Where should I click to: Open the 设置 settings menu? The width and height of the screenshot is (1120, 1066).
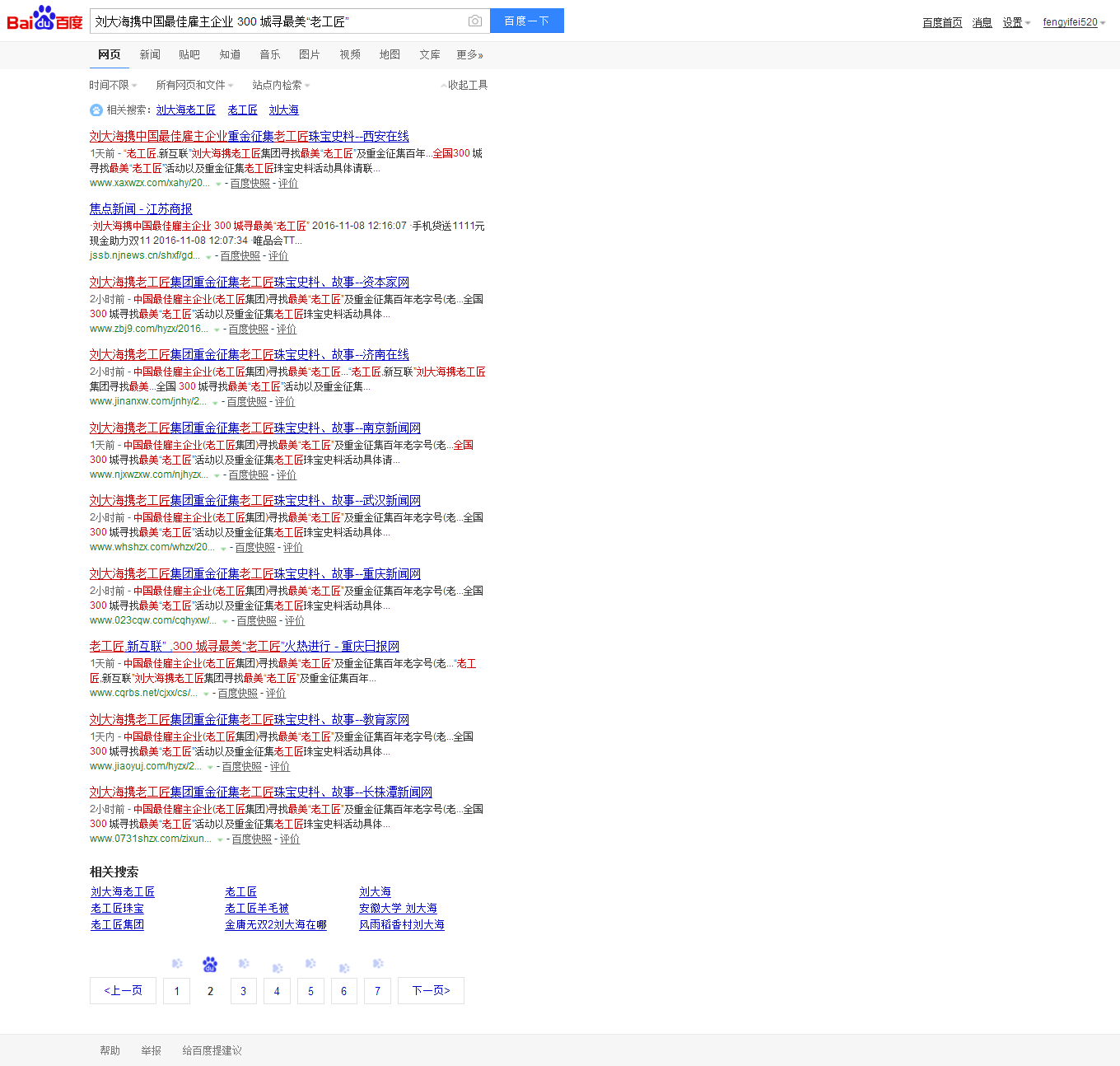click(1016, 23)
